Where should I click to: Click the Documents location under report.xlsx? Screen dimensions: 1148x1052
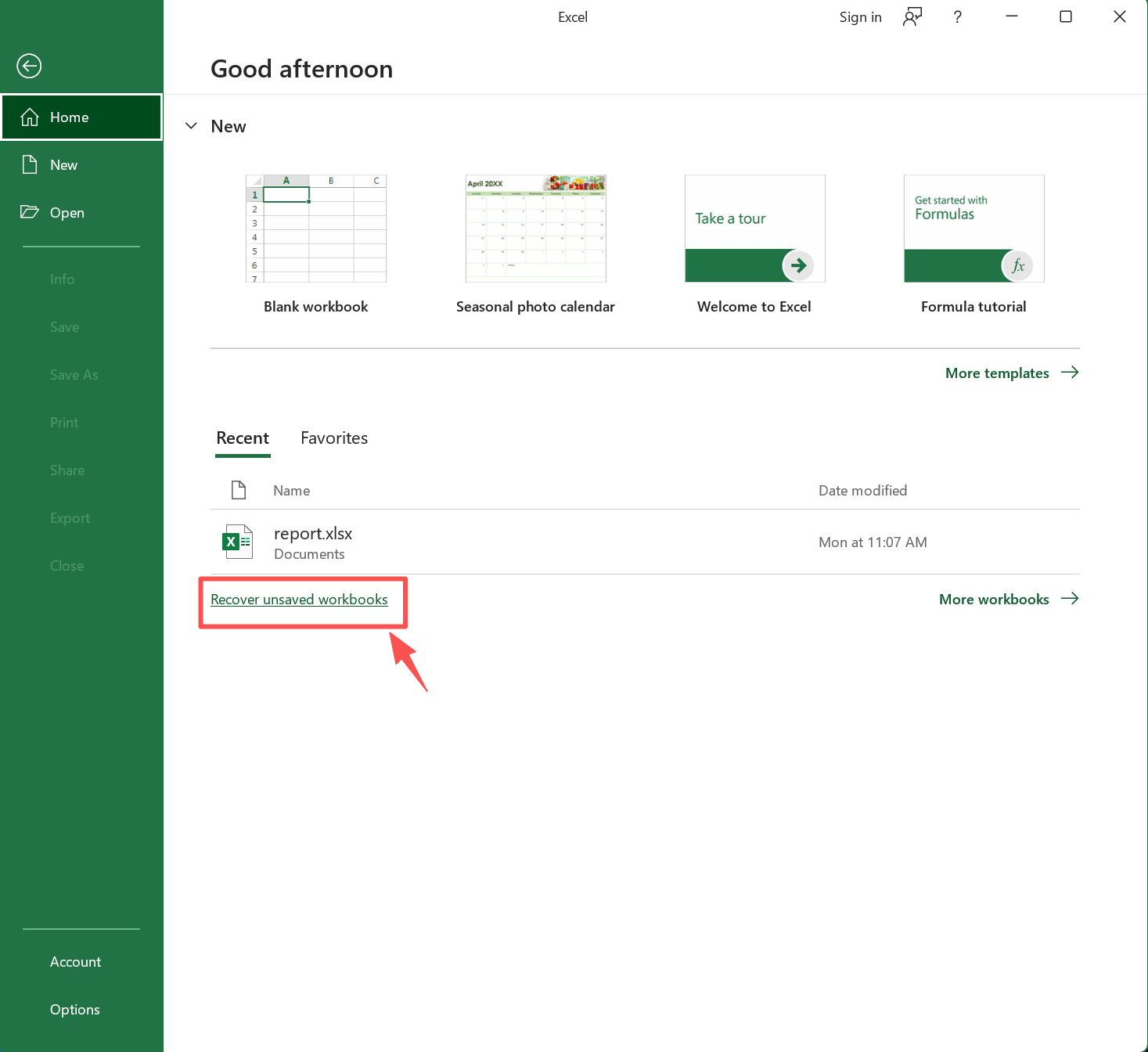click(309, 554)
